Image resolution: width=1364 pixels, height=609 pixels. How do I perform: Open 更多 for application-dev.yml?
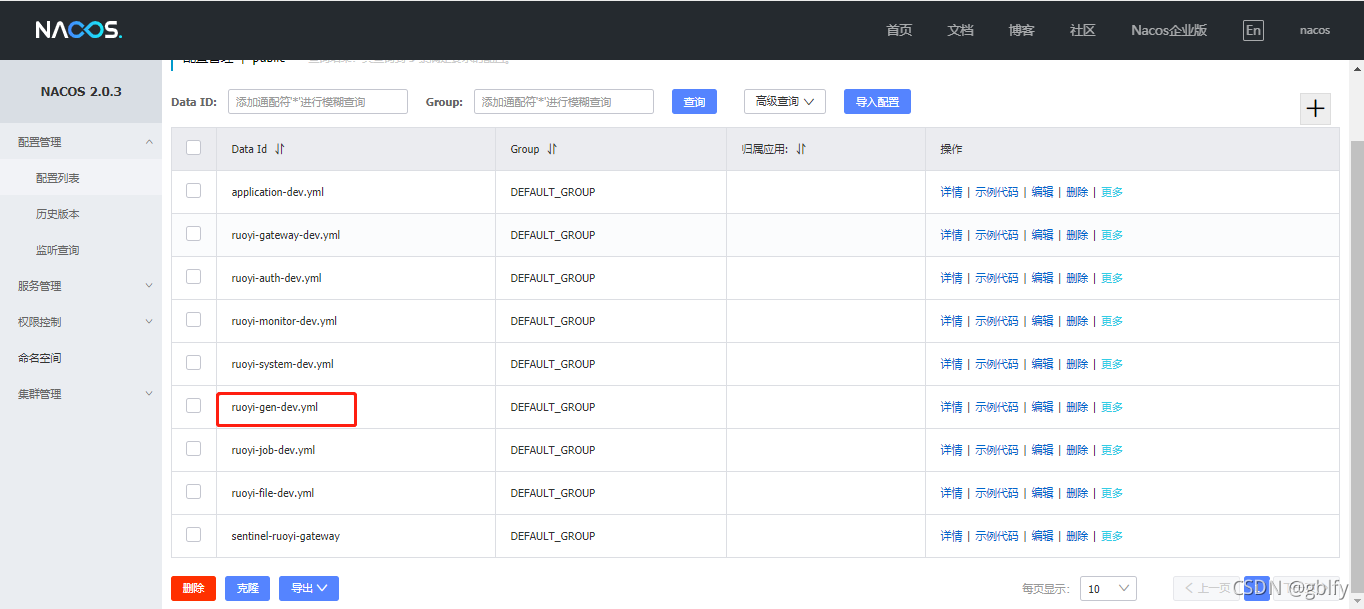1112,192
